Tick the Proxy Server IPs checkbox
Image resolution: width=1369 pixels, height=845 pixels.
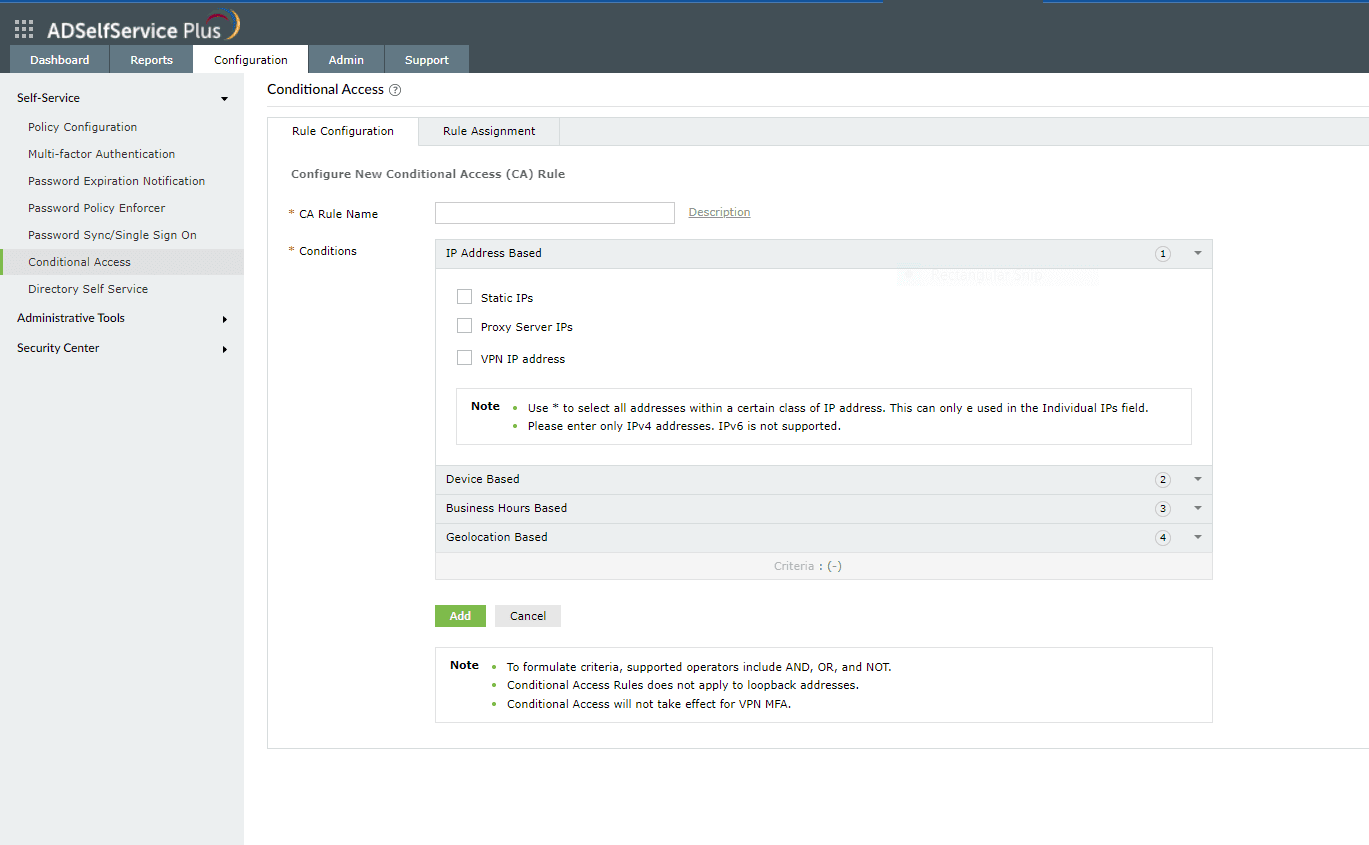[x=464, y=326]
